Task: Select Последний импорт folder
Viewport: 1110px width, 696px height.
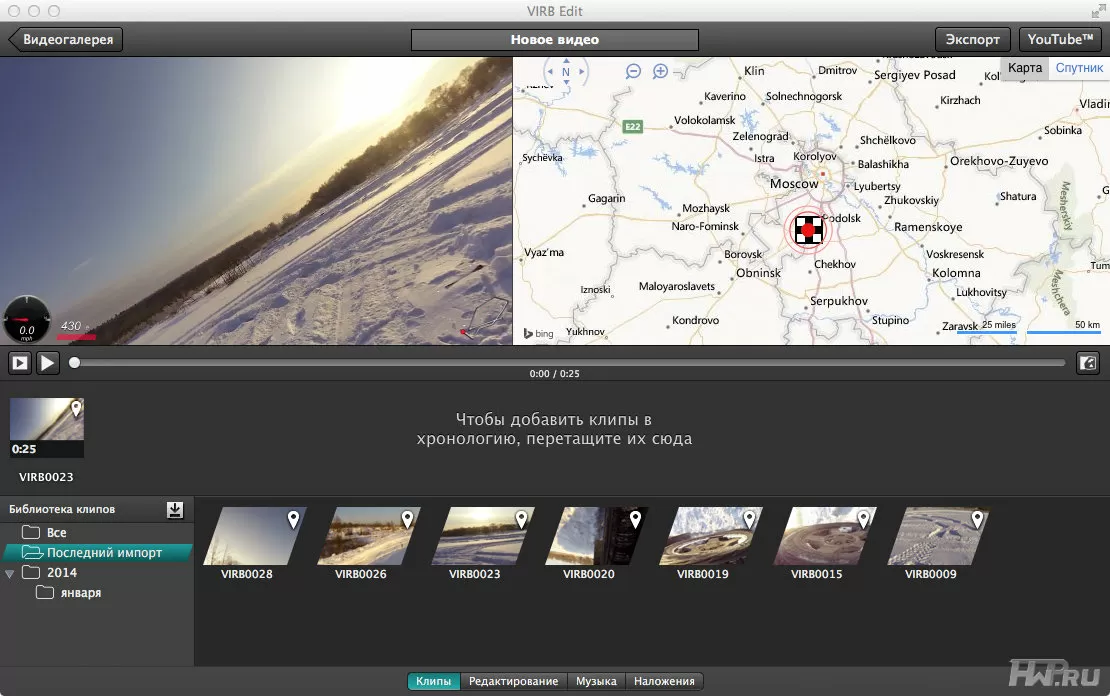Action: (98, 552)
